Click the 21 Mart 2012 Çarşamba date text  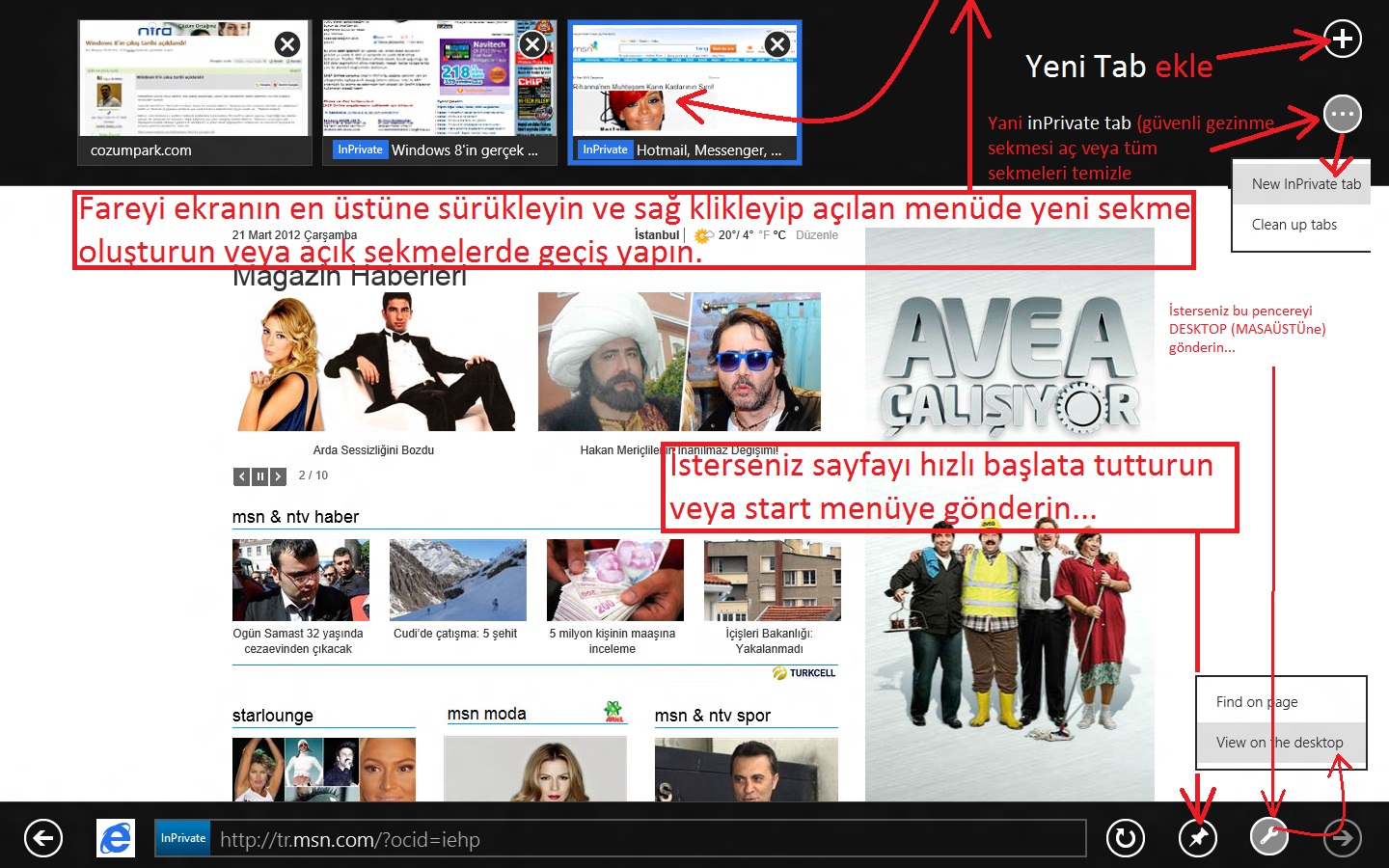pyautogui.click(x=294, y=235)
